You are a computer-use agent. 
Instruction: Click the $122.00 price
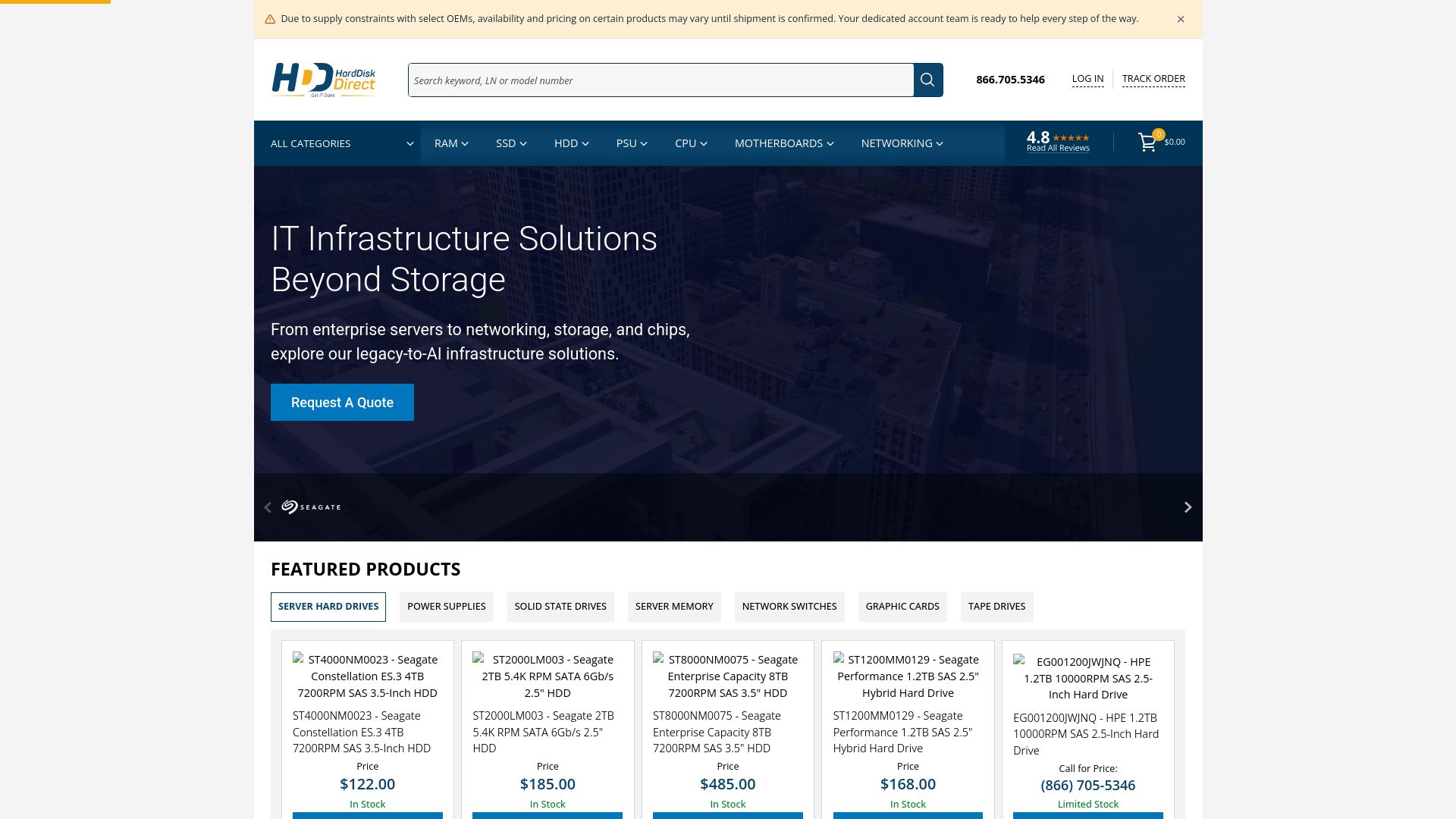368,784
